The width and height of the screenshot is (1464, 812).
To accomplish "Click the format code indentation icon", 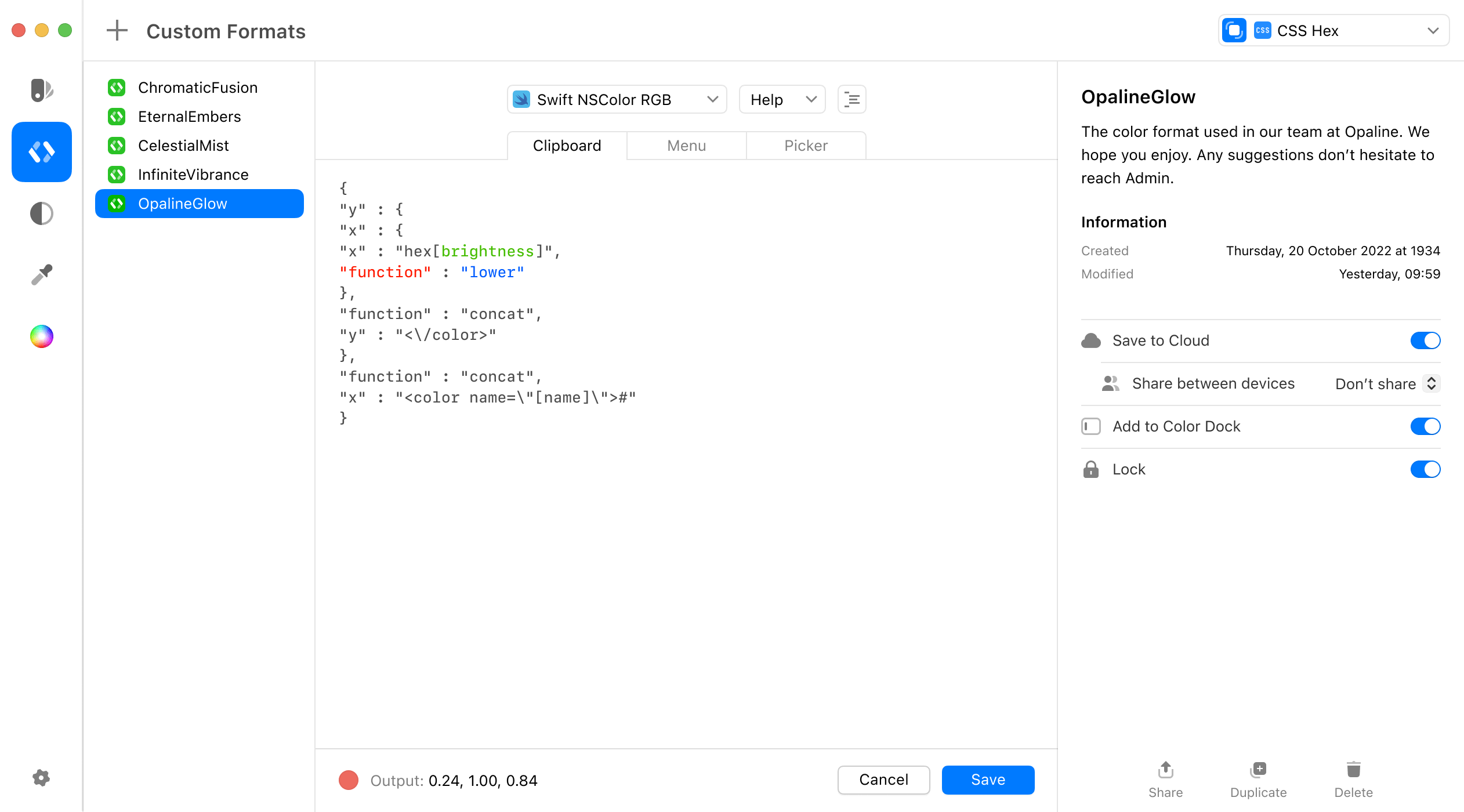I will [x=852, y=100].
